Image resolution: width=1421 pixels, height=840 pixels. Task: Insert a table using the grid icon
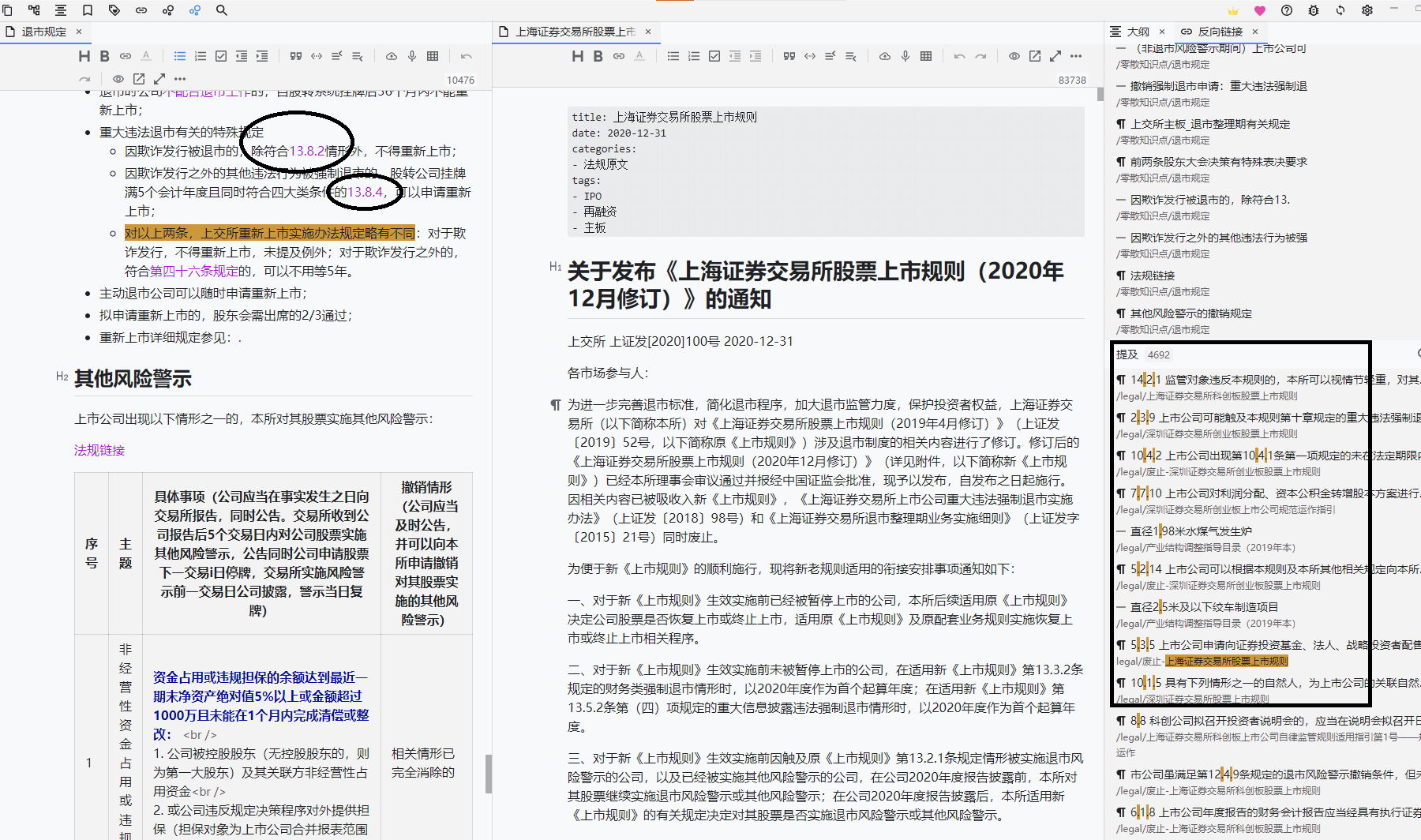point(432,55)
